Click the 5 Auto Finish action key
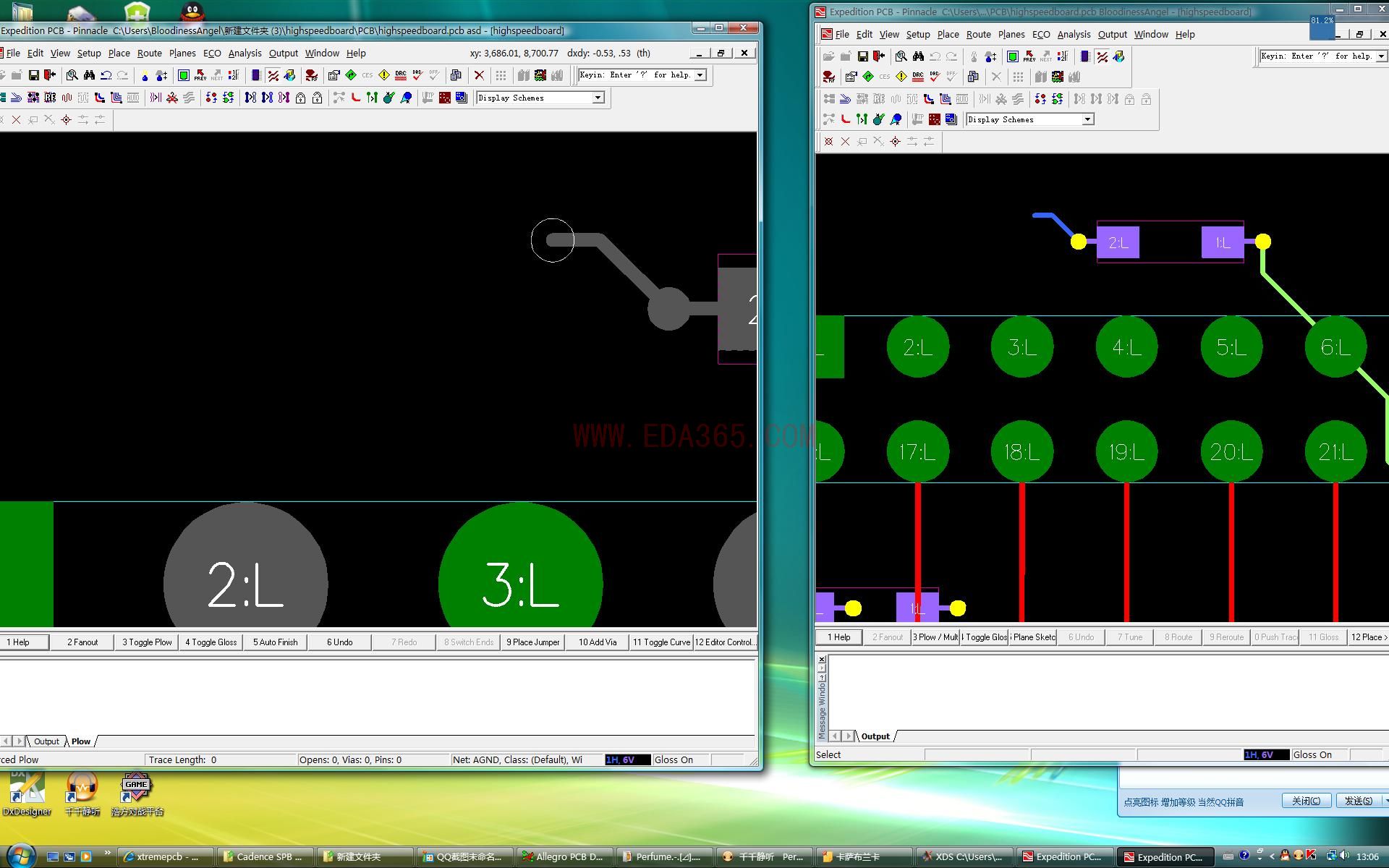This screenshot has height=868, width=1389. pos(275,642)
